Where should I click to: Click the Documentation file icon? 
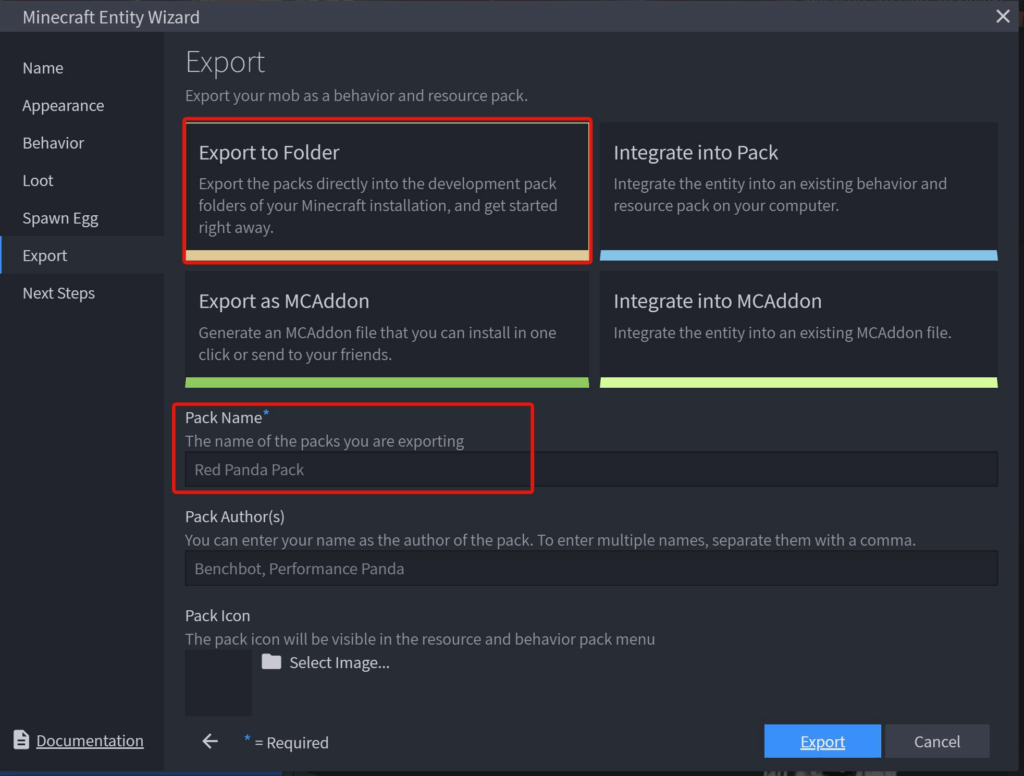(21, 740)
